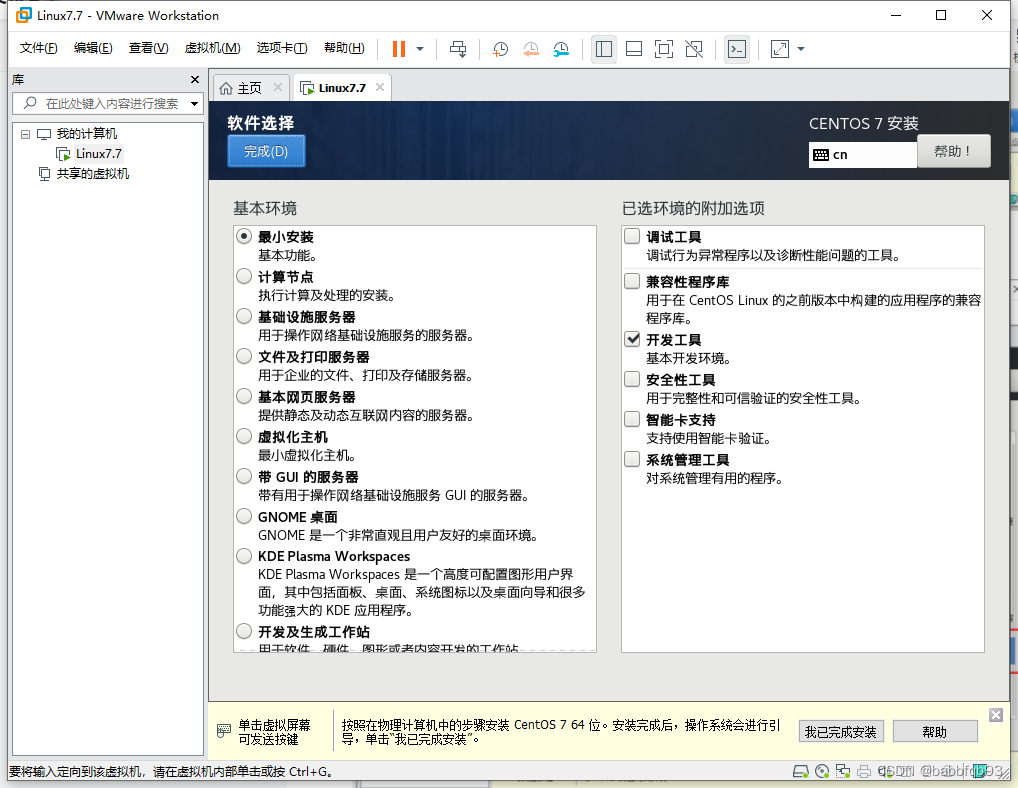Open the 虚拟机(M) menu
The height and width of the screenshot is (788, 1018).
(212, 48)
